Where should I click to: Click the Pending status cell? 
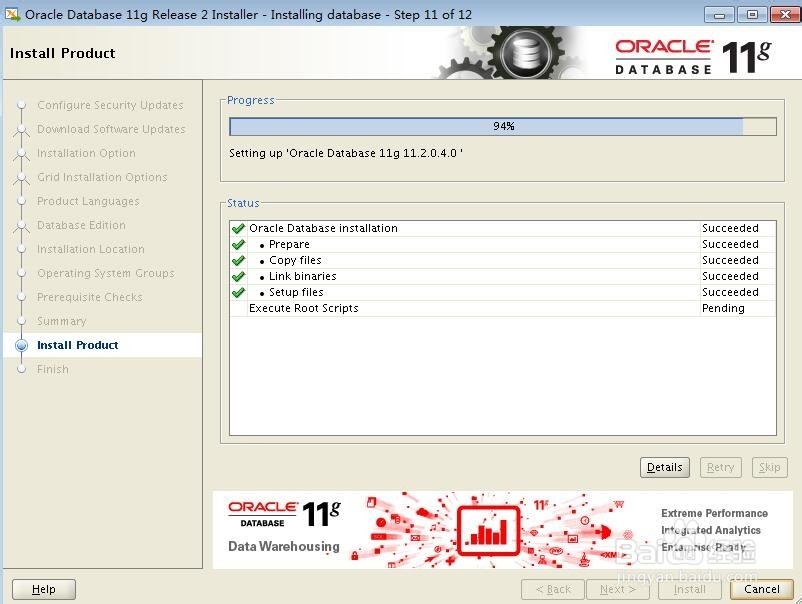point(738,308)
